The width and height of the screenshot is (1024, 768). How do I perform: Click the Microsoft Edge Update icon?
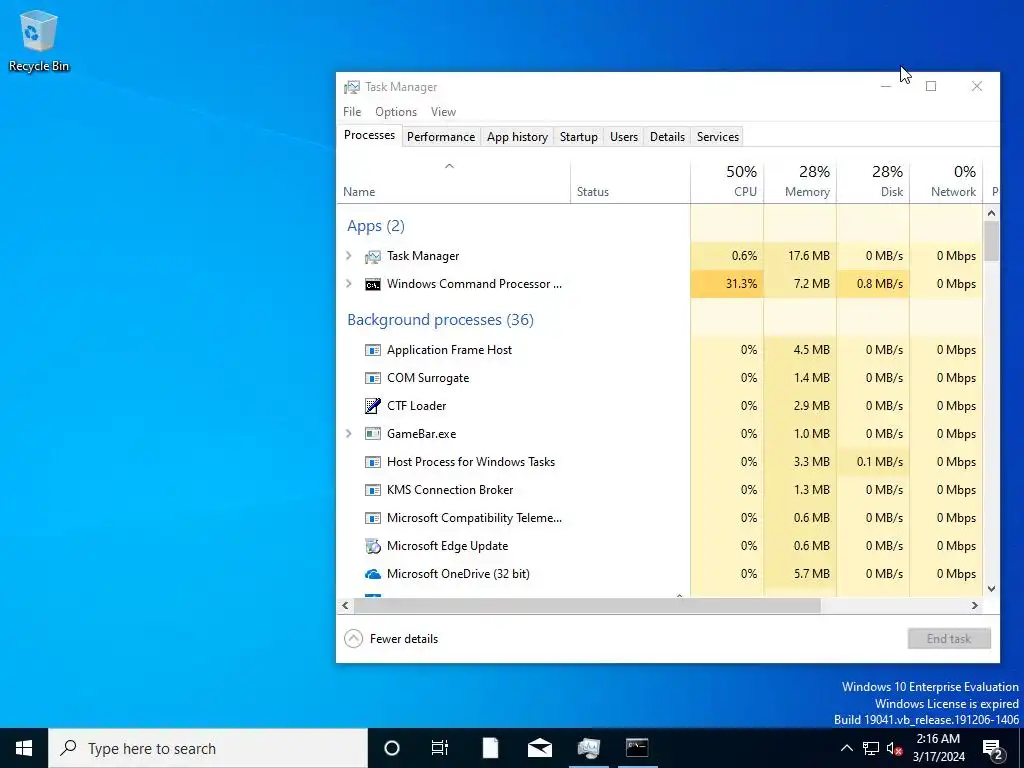click(372, 546)
